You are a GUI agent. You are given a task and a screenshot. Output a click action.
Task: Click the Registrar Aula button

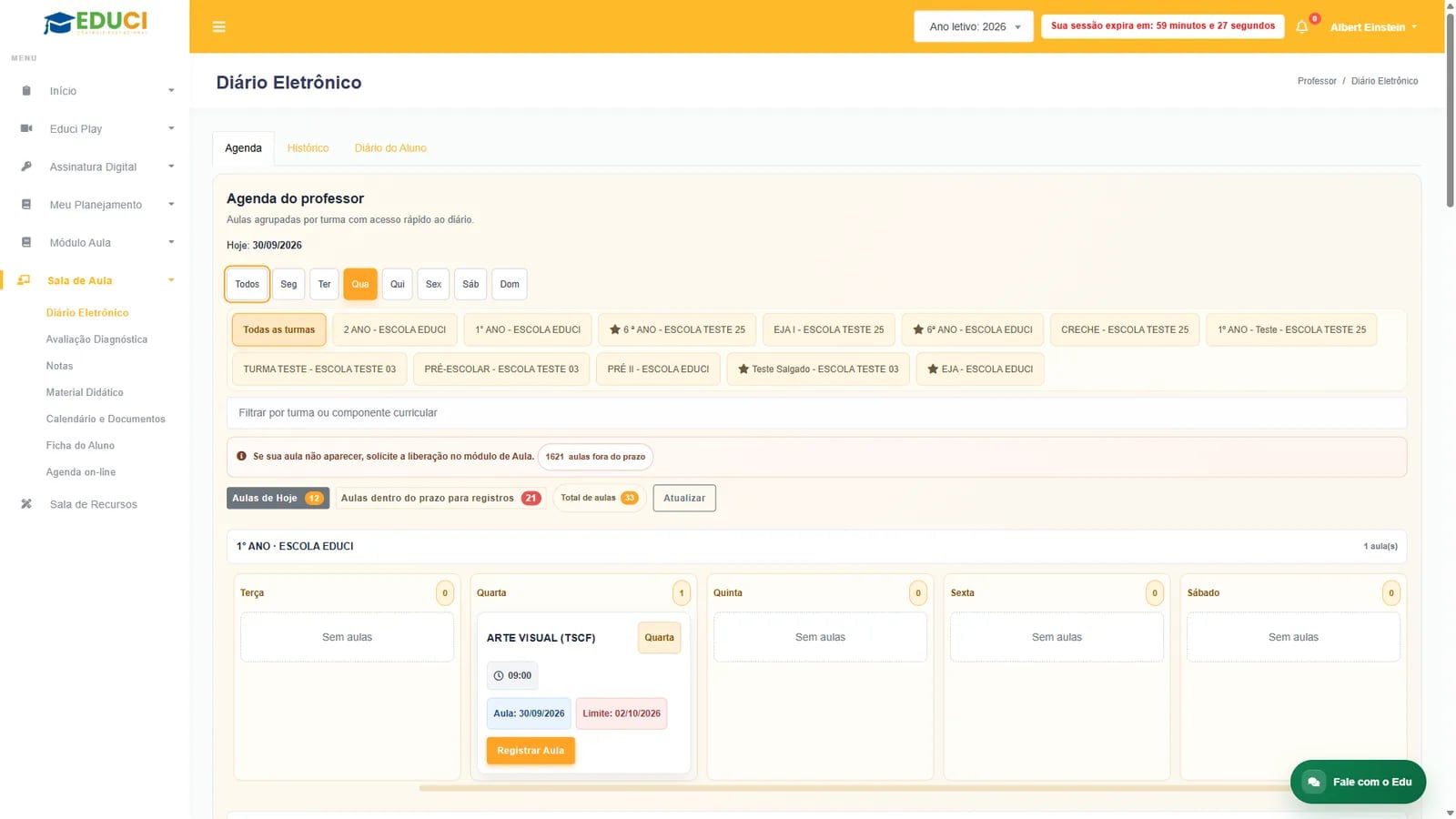[x=531, y=751]
